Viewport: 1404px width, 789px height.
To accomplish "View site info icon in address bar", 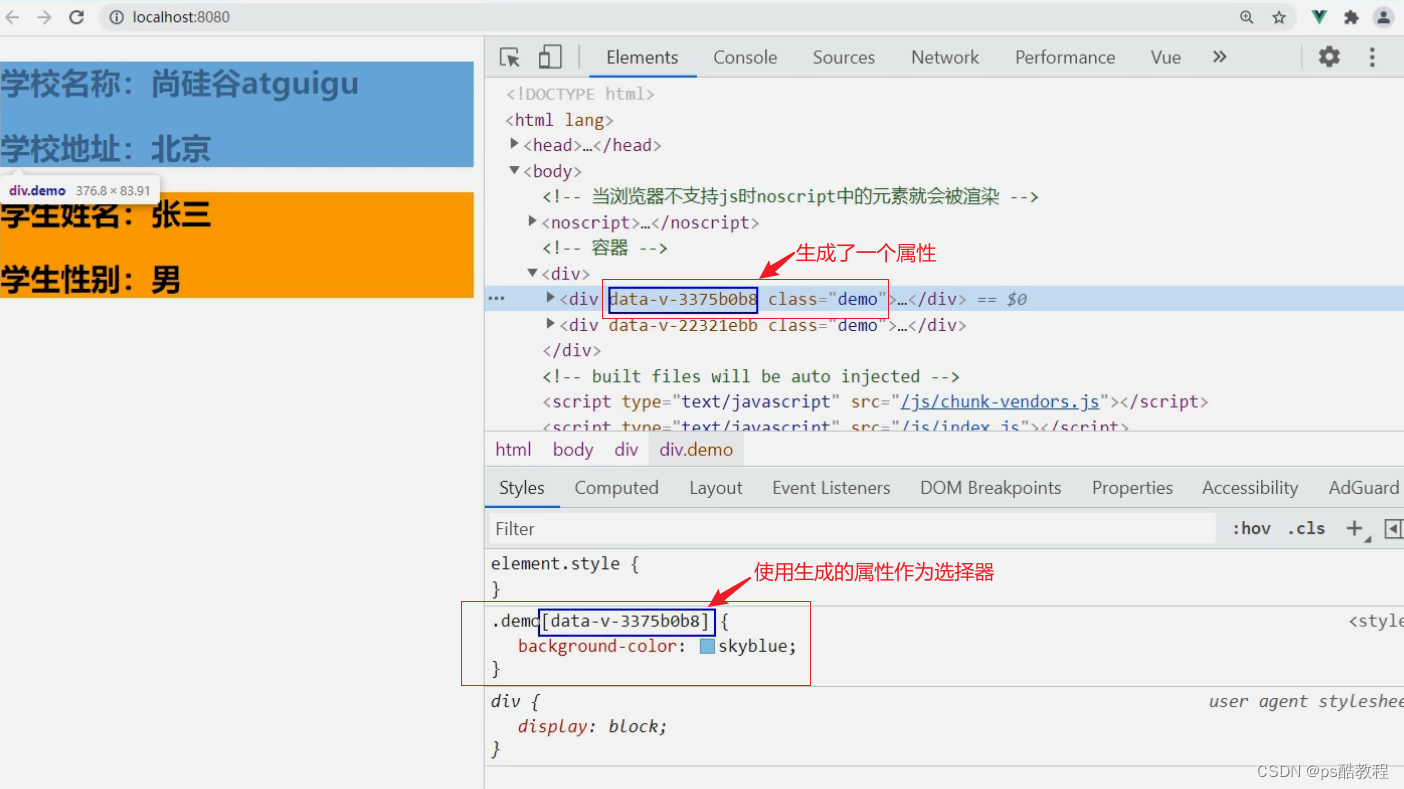I will [x=116, y=17].
